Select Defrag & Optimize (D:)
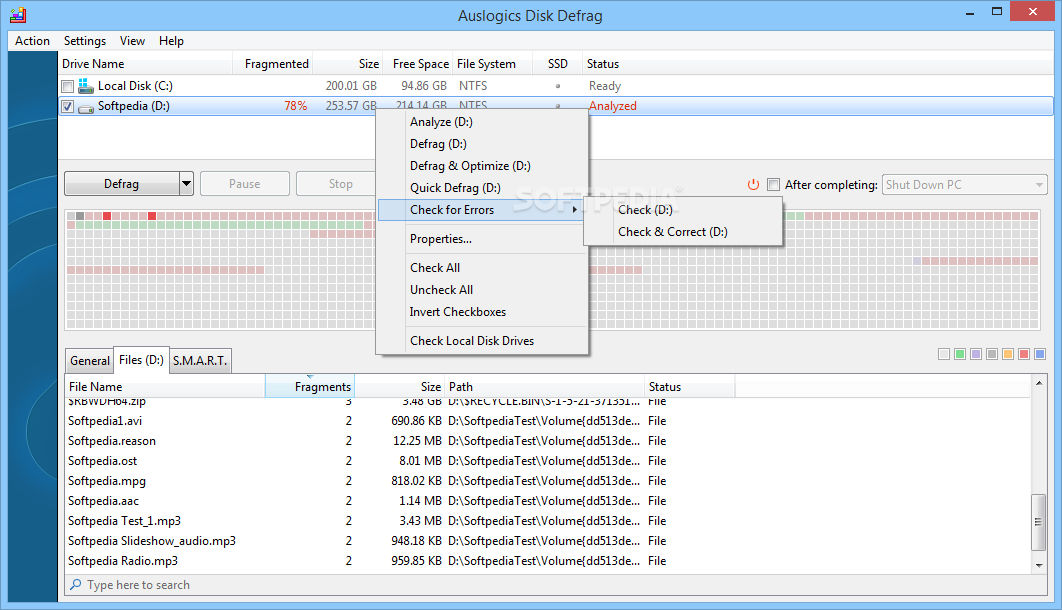Screen dimensions: 1062x610 (x=482, y=166)
